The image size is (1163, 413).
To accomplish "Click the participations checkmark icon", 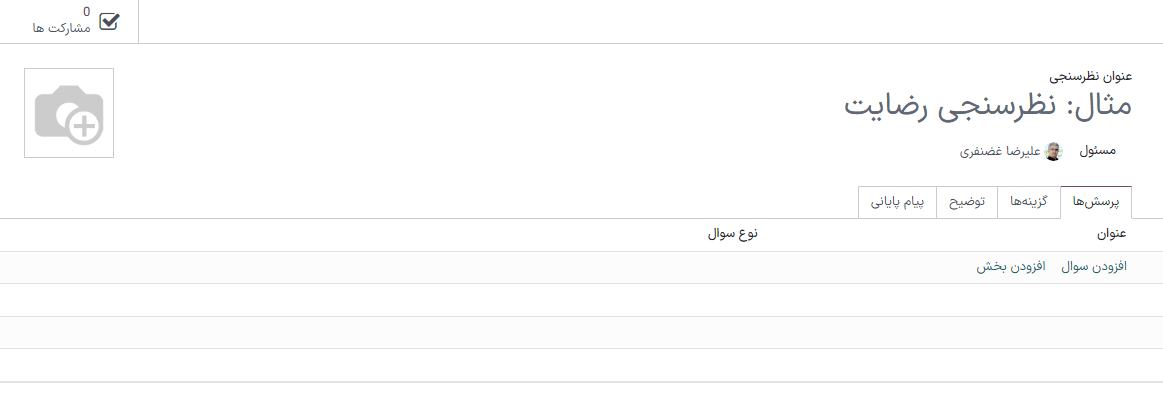I will [x=109, y=21].
